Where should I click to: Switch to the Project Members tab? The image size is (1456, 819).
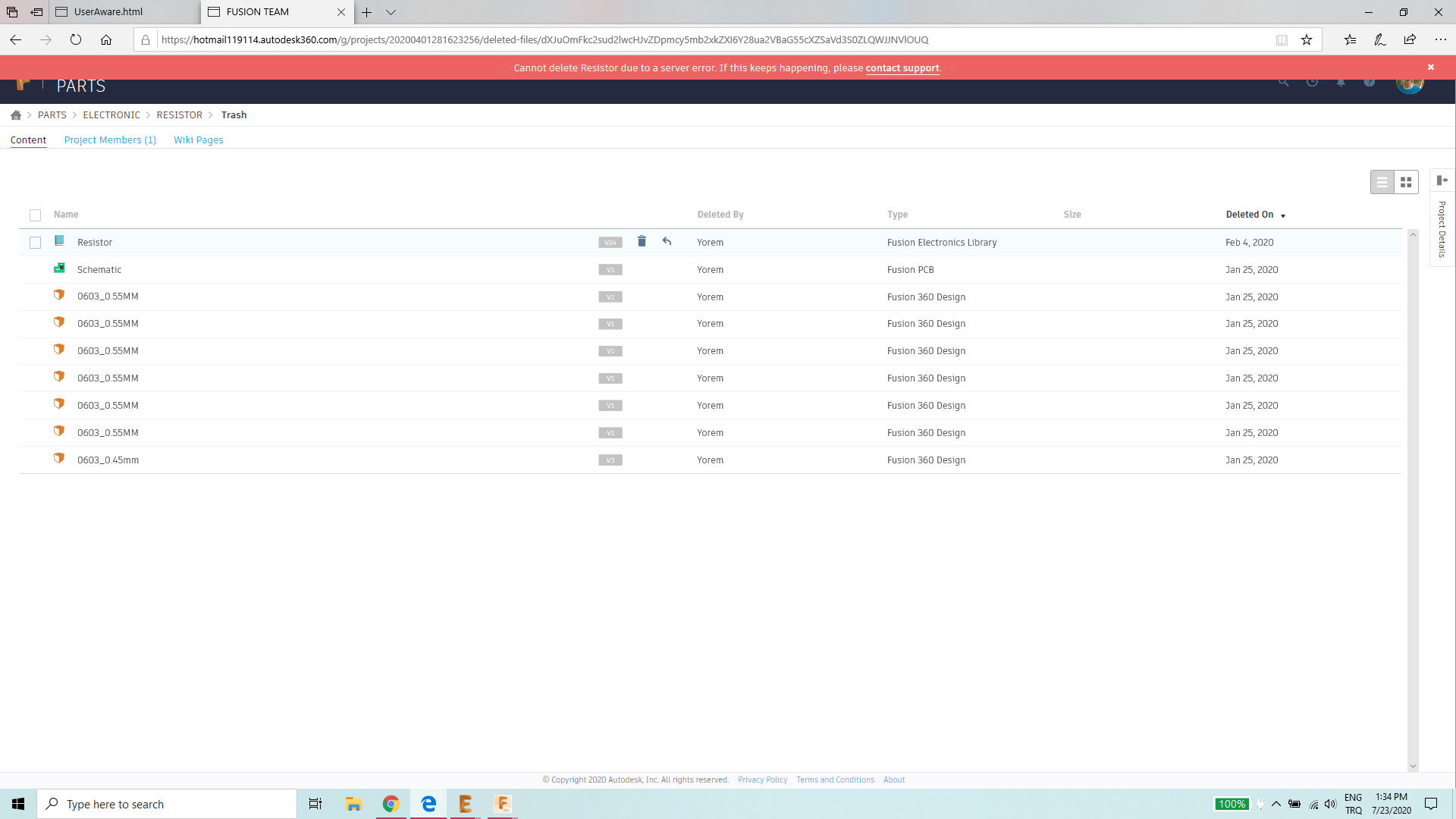tap(110, 140)
